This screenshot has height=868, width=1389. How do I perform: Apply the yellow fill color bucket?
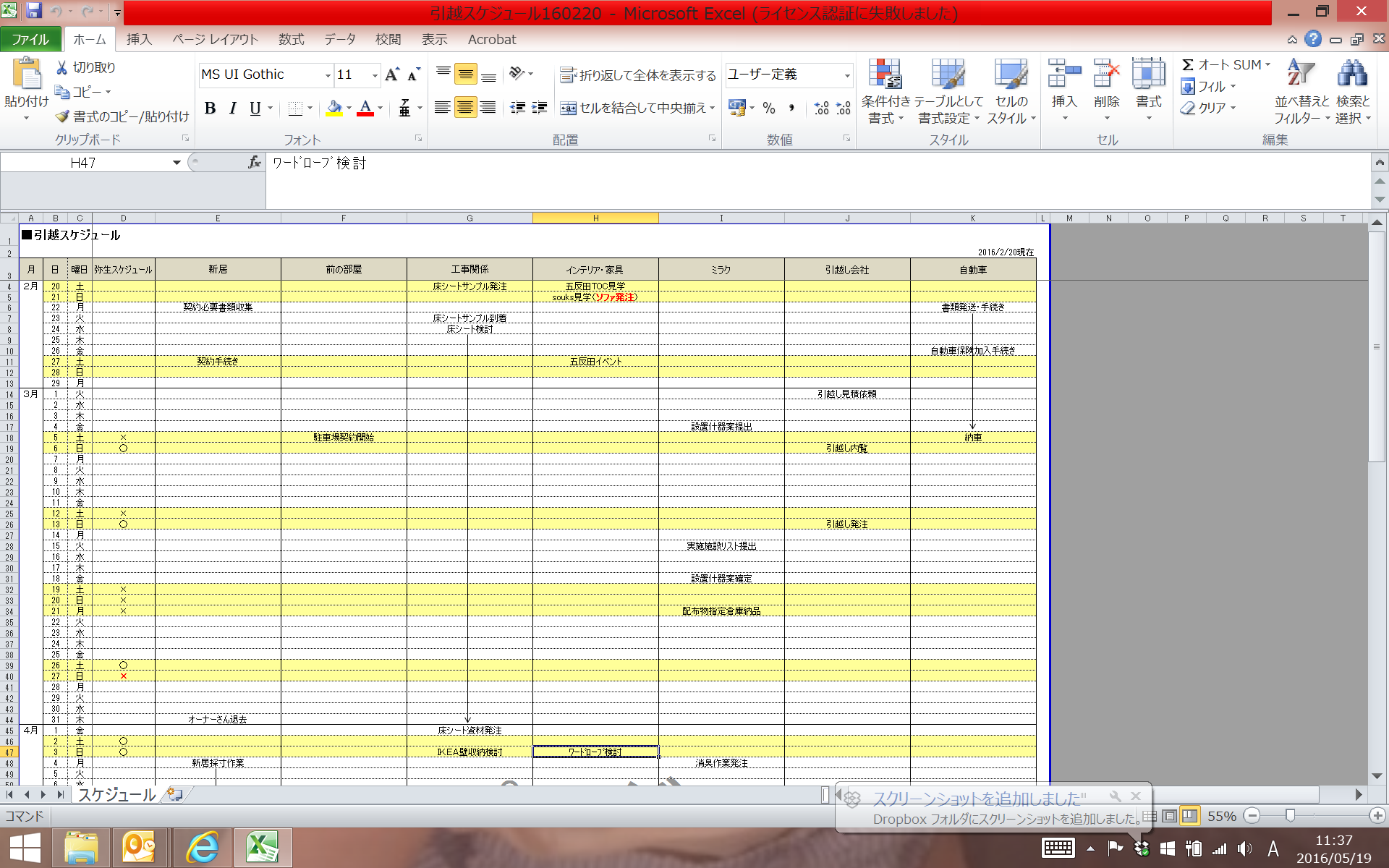click(x=334, y=109)
